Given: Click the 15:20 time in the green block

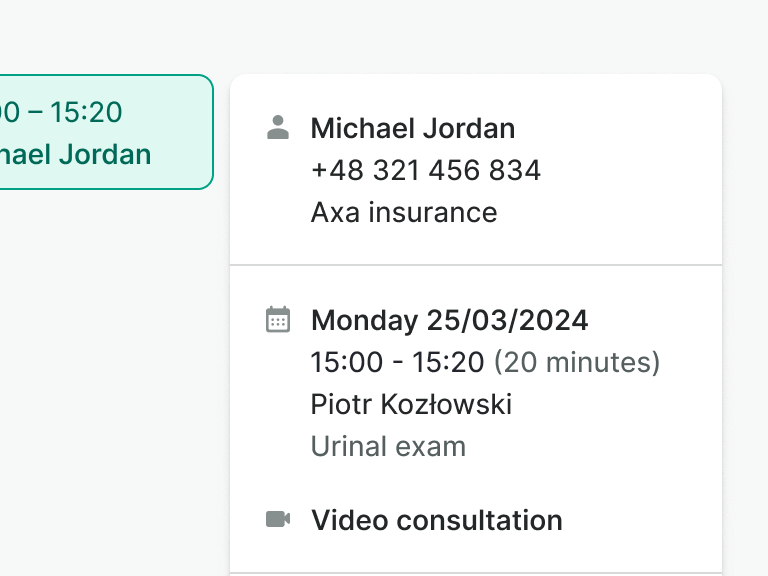Looking at the screenshot, I should click(86, 112).
